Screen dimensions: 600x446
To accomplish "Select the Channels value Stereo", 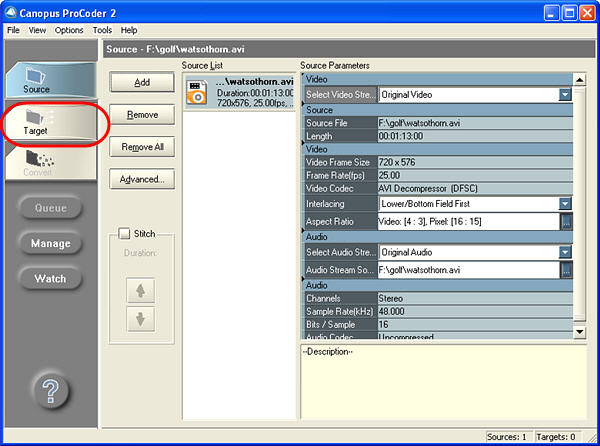I will [x=475, y=298].
